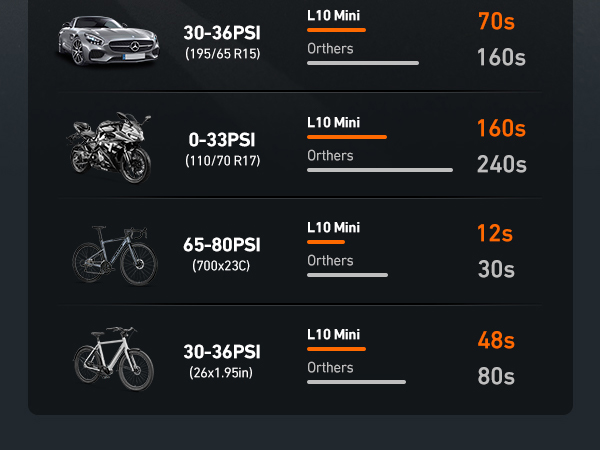600x450 pixels.
Task: Click the 700x23C tire size text
Action: (222, 266)
